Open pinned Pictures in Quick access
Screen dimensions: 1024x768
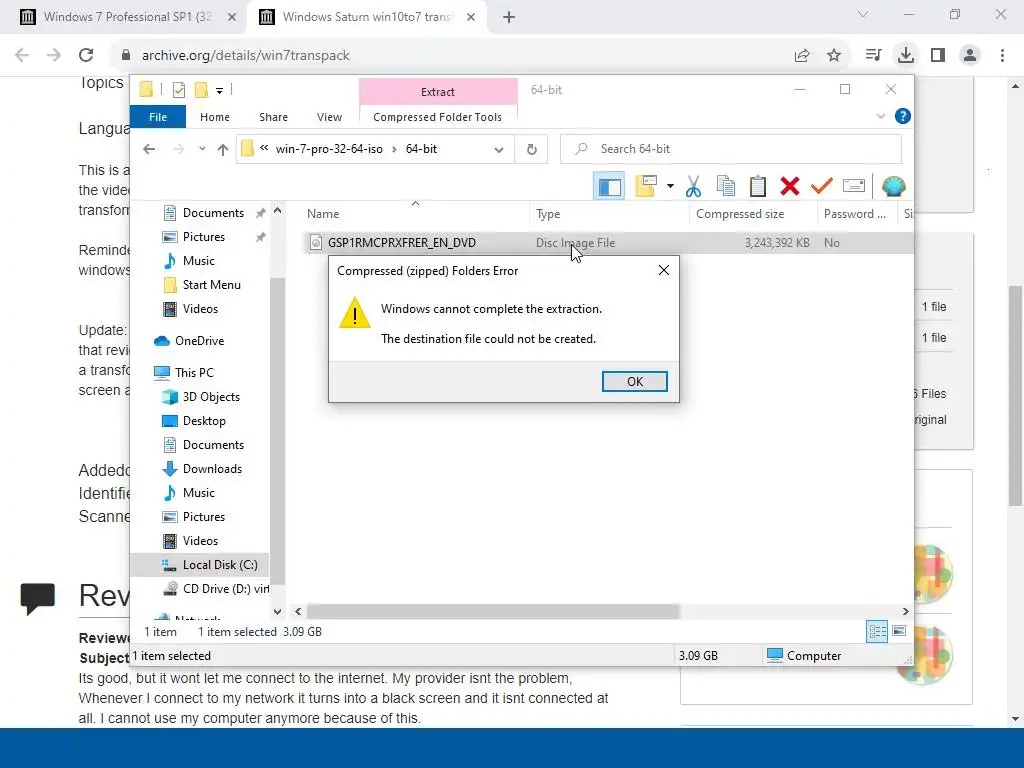[x=203, y=237]
